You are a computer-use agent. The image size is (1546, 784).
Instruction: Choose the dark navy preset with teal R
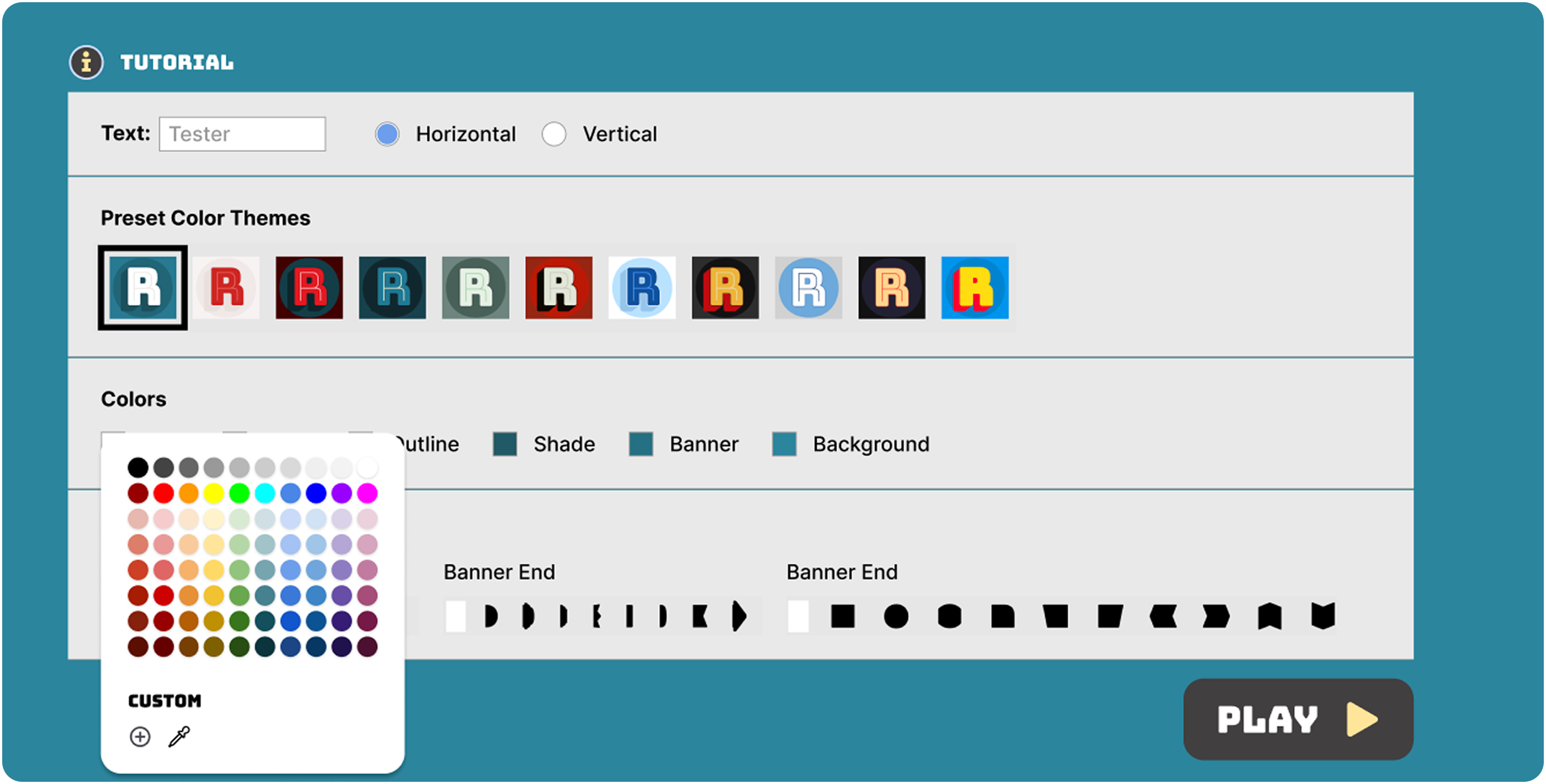pos(393,288)
